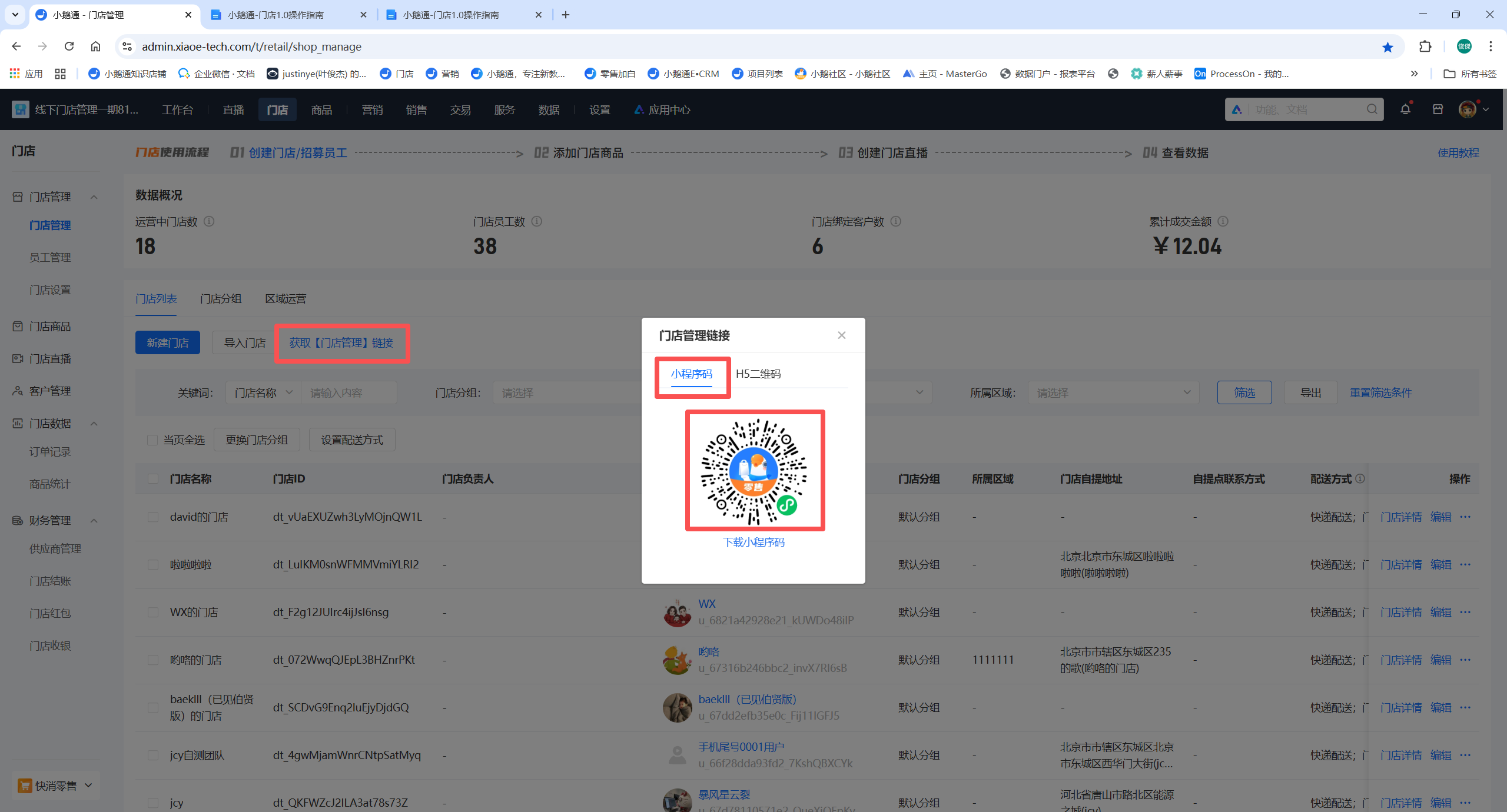Open more options for WX的门店 row
The width and height of the screenshot is (1507, 812).
tap(1465, 612)
